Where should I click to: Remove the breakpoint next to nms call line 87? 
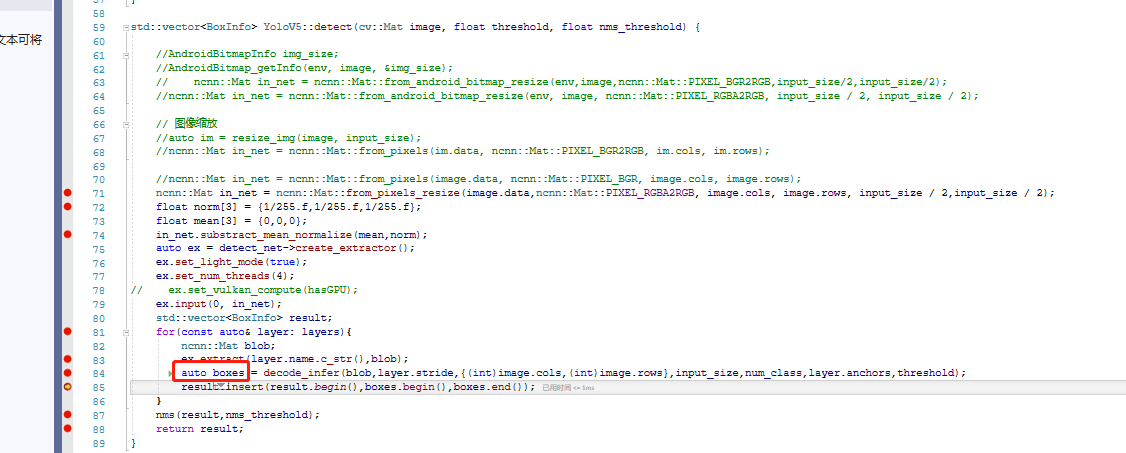[x=68, y=415]
